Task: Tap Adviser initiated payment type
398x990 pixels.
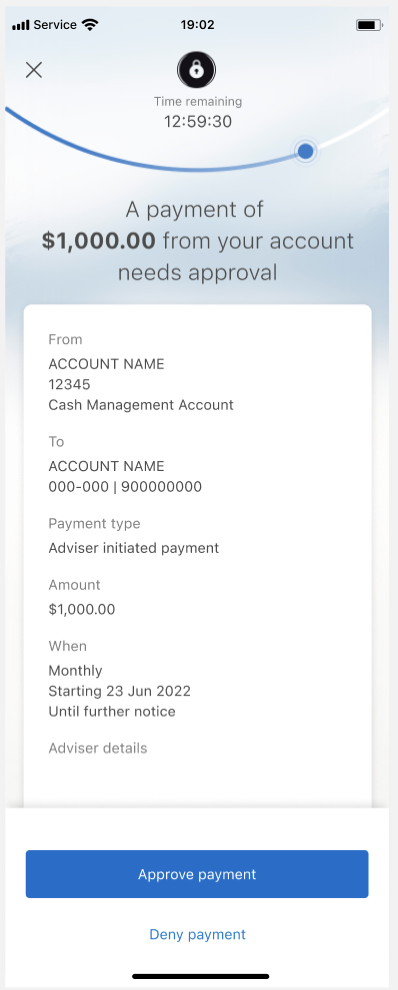Action: click(x=134, y=547)
